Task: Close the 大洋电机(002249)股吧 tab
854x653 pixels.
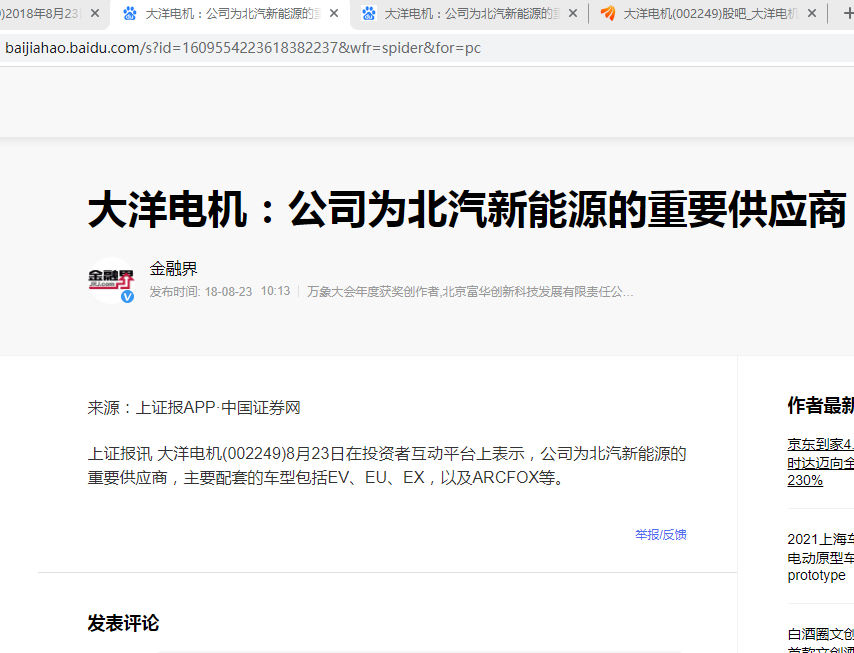Action: click(x=812, y=14)
